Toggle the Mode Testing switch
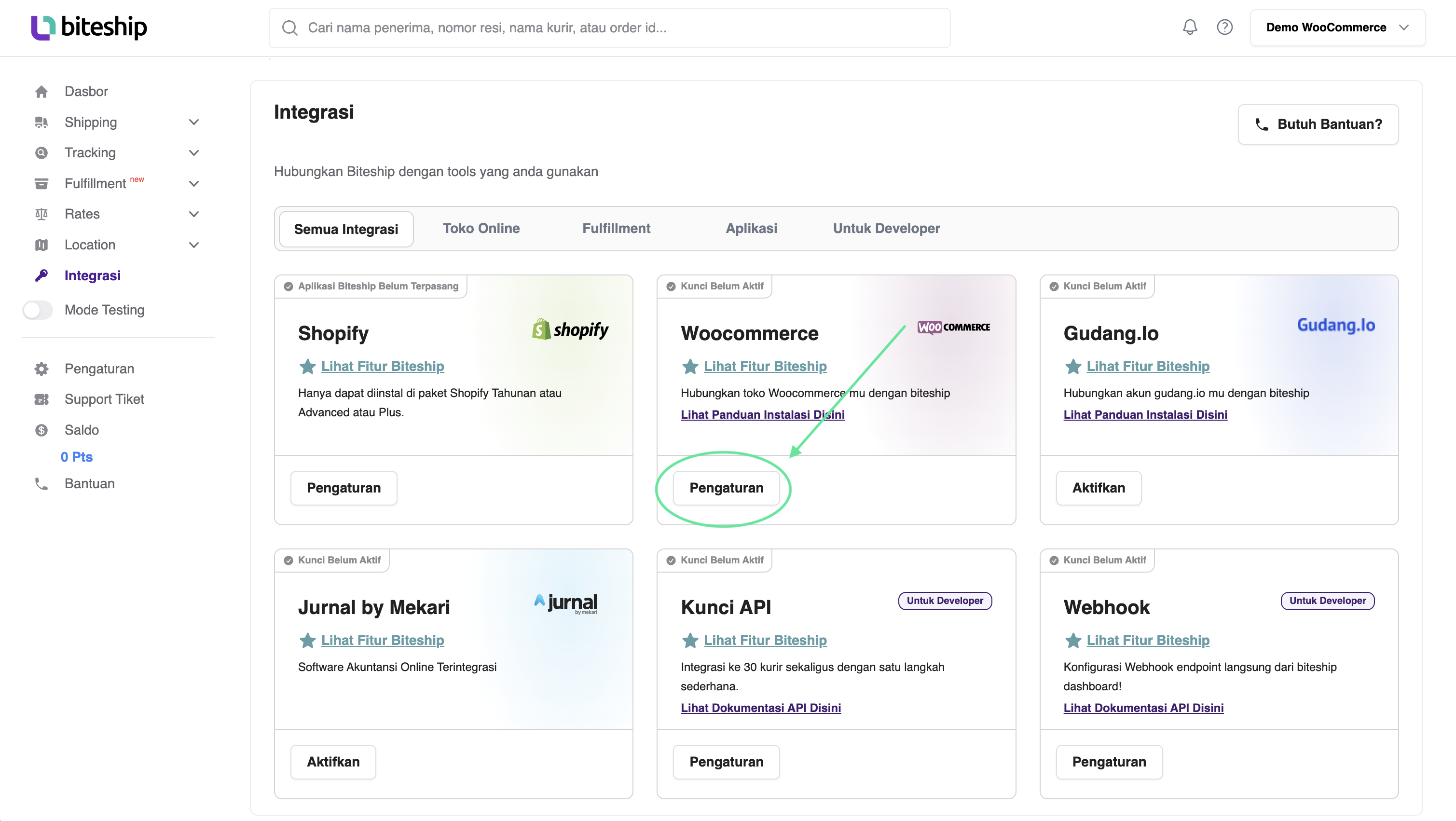The width and height of the screenshot is (1456, 821). click(x=38, y=310)
